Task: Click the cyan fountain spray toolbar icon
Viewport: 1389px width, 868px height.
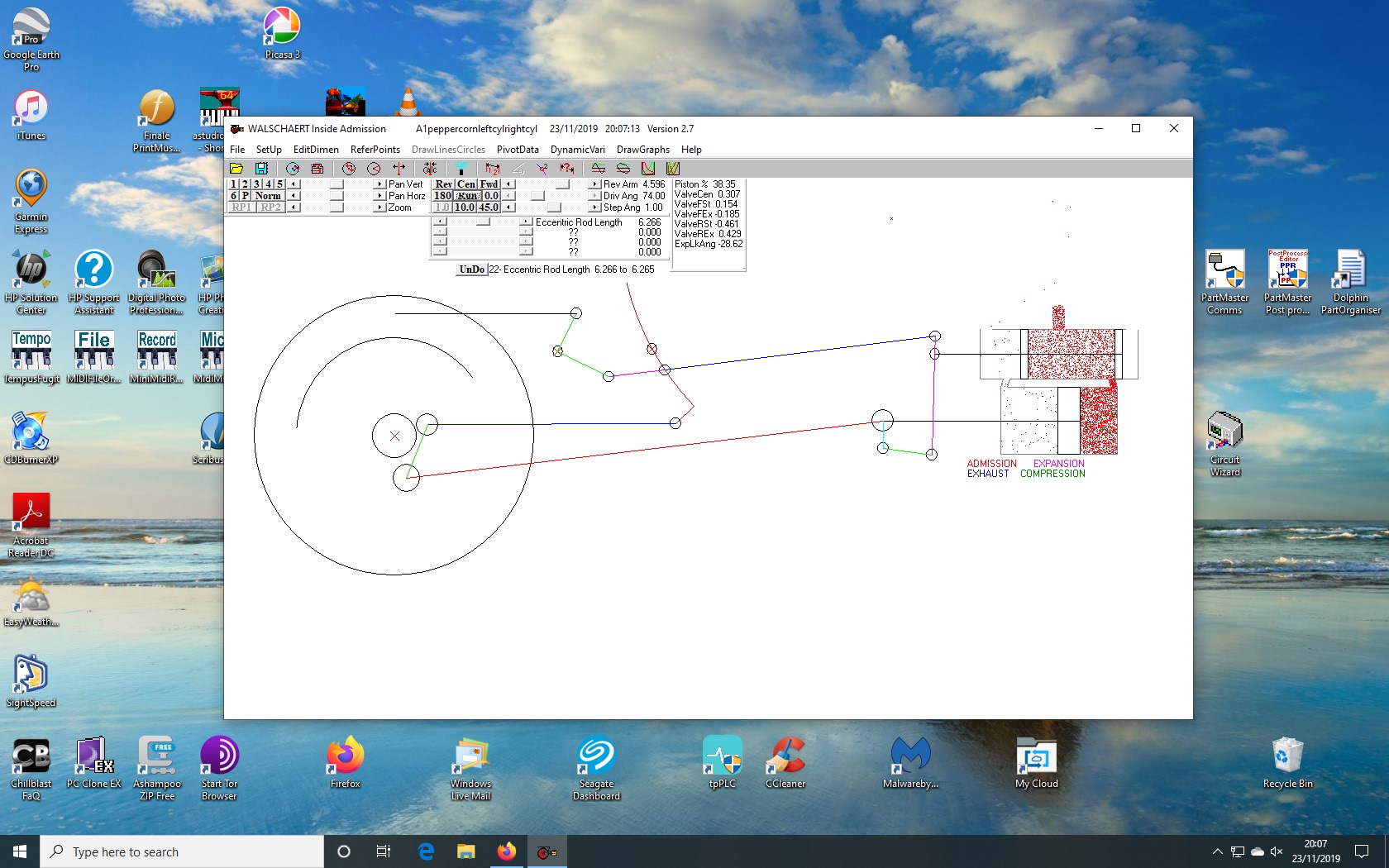Action: [x=461, y=169]
